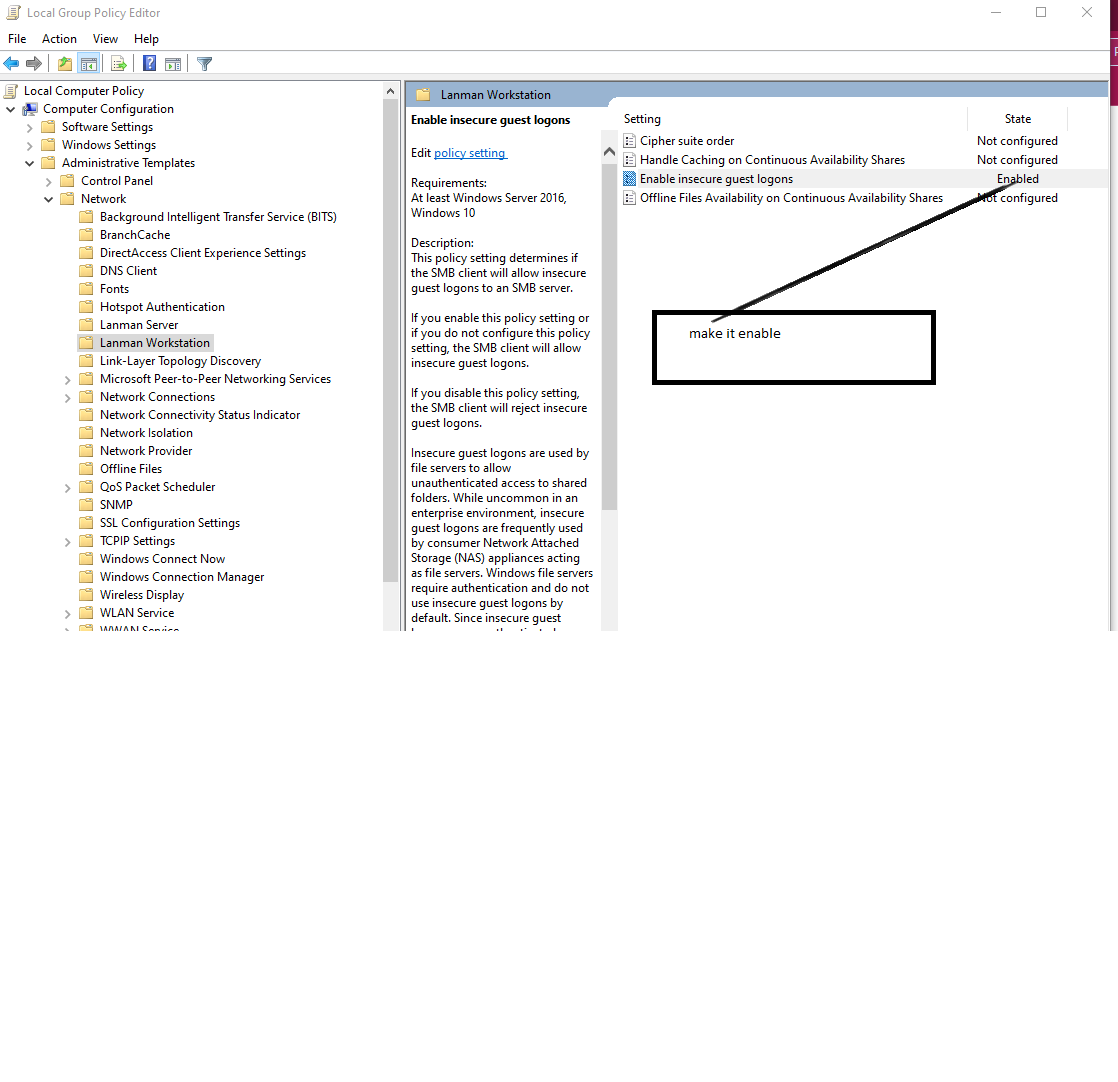Screen dimensions: 1118x1082
Task: Collapse the Network node
Action: point(48,200)
